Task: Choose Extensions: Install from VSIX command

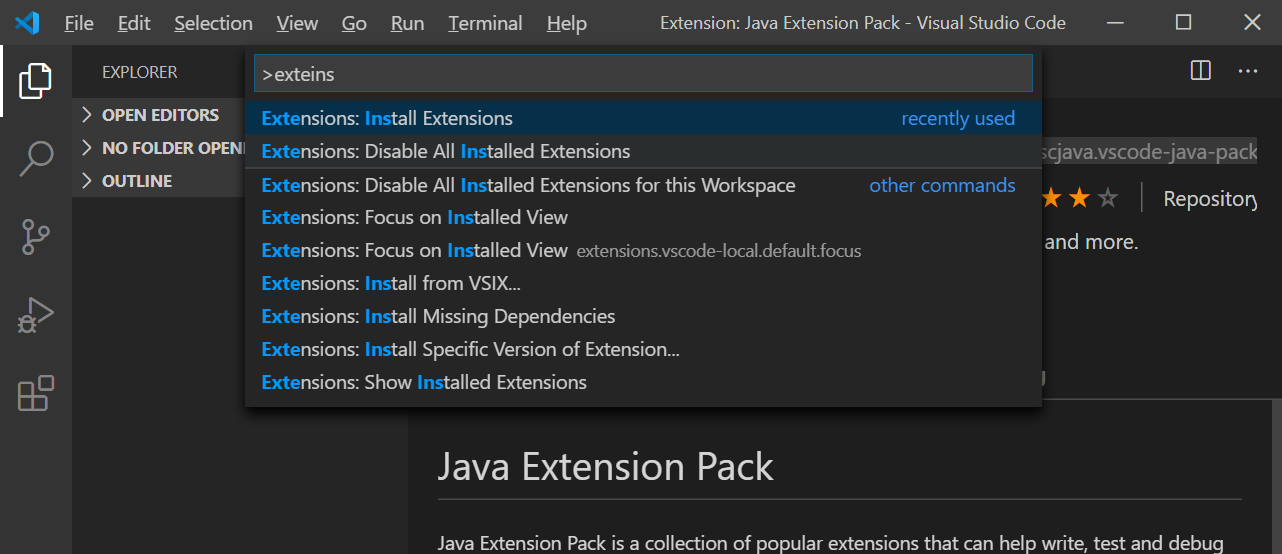Action: [x=643, y=283]
